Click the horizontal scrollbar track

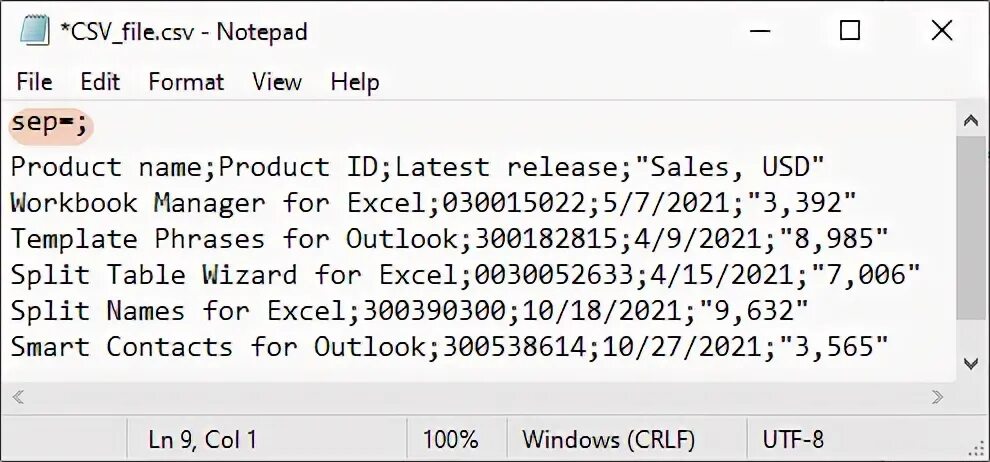(x=478, y=397)
